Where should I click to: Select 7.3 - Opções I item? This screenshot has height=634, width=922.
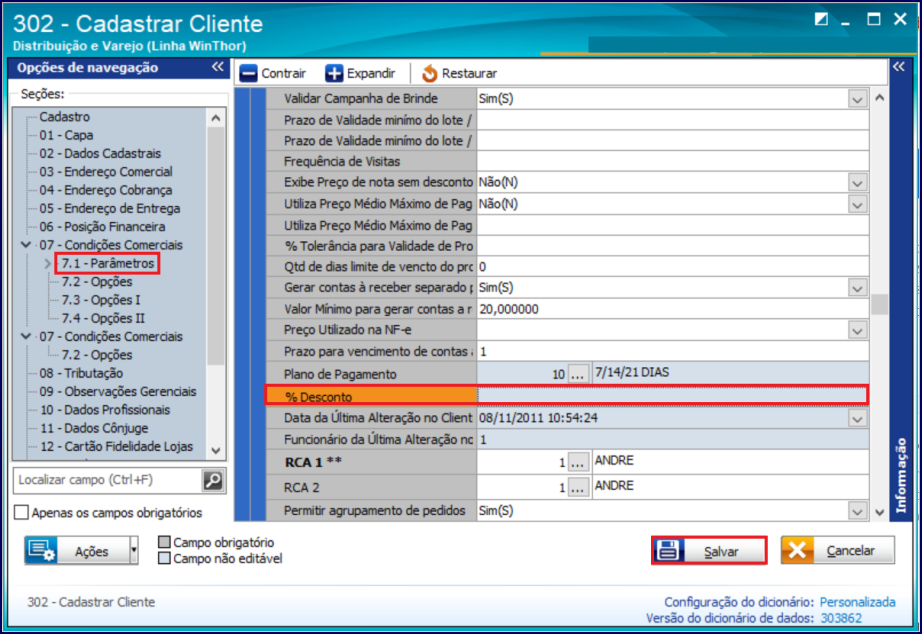pyautogui.click(x=101, y=300)
